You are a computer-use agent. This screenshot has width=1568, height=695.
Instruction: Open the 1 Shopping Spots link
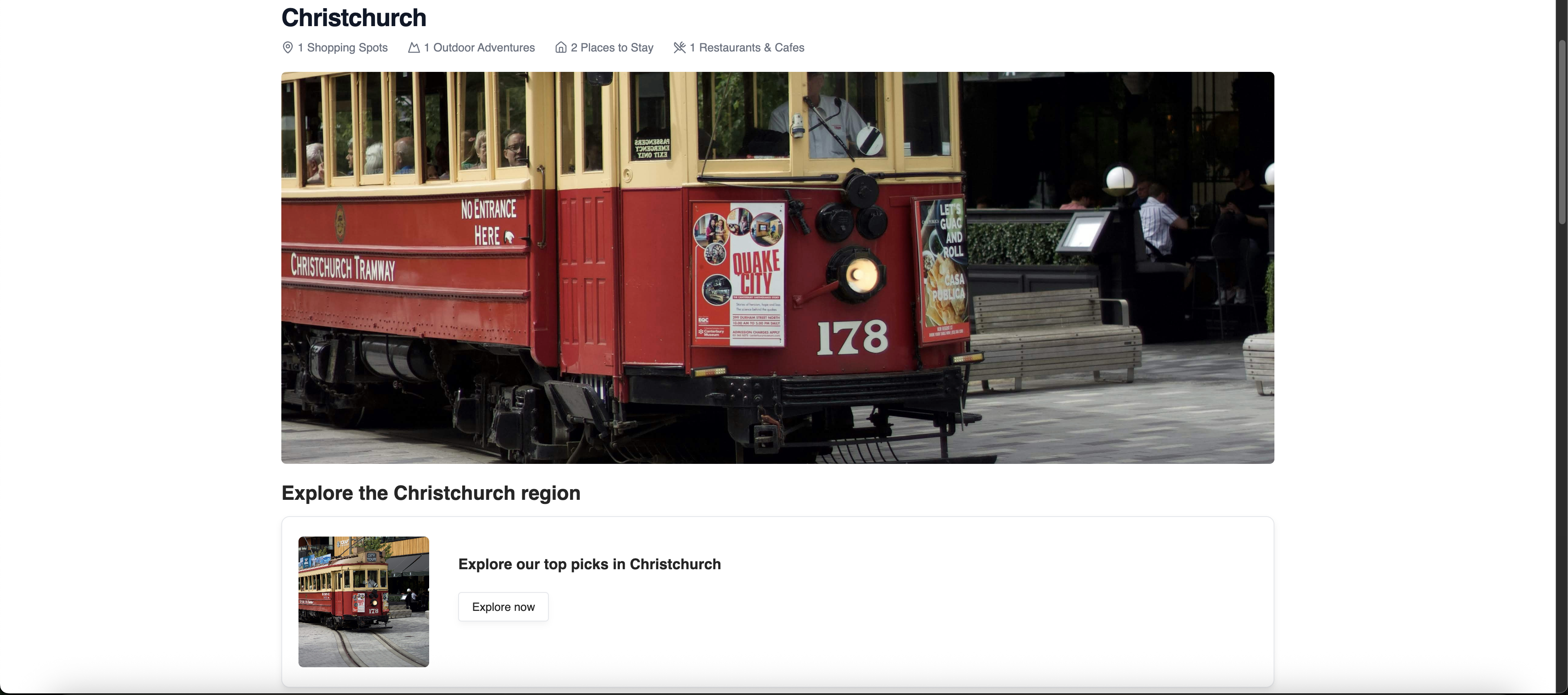pyautogui.click(x=335, y=47)
